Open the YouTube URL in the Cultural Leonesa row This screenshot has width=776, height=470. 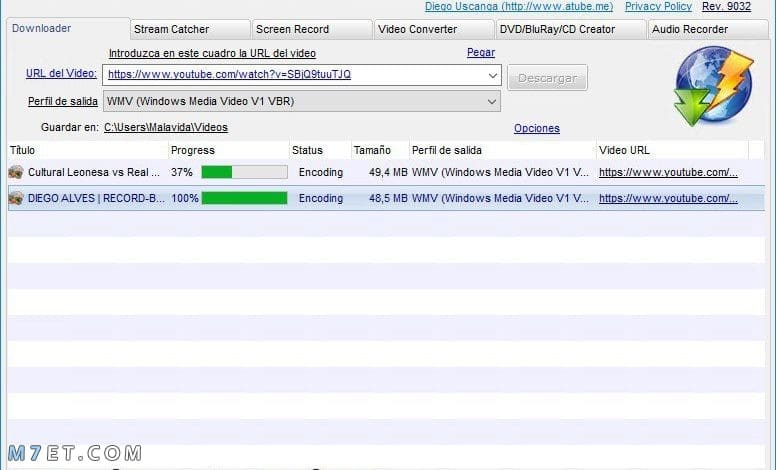[668, 172]
